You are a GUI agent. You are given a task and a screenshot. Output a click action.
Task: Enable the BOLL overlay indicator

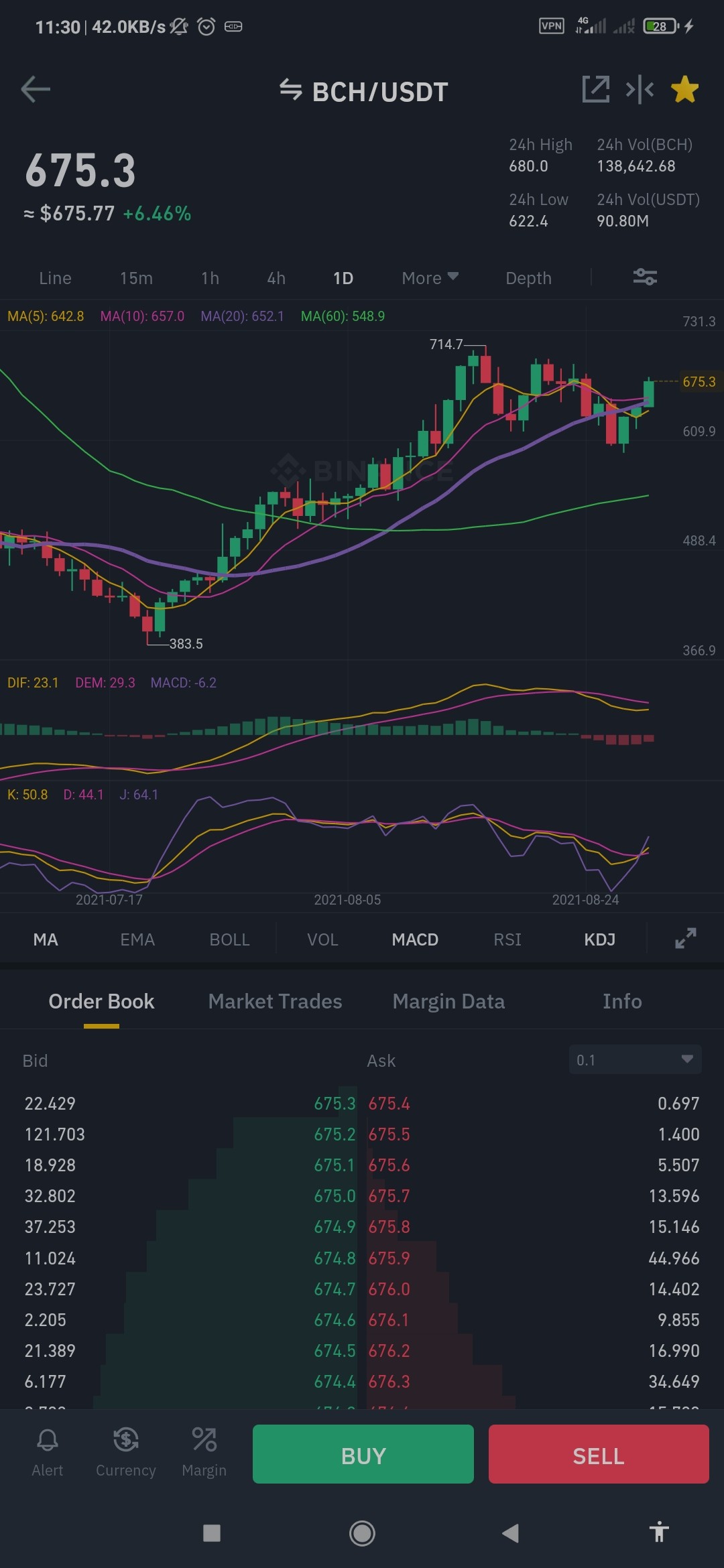(229, 939)
